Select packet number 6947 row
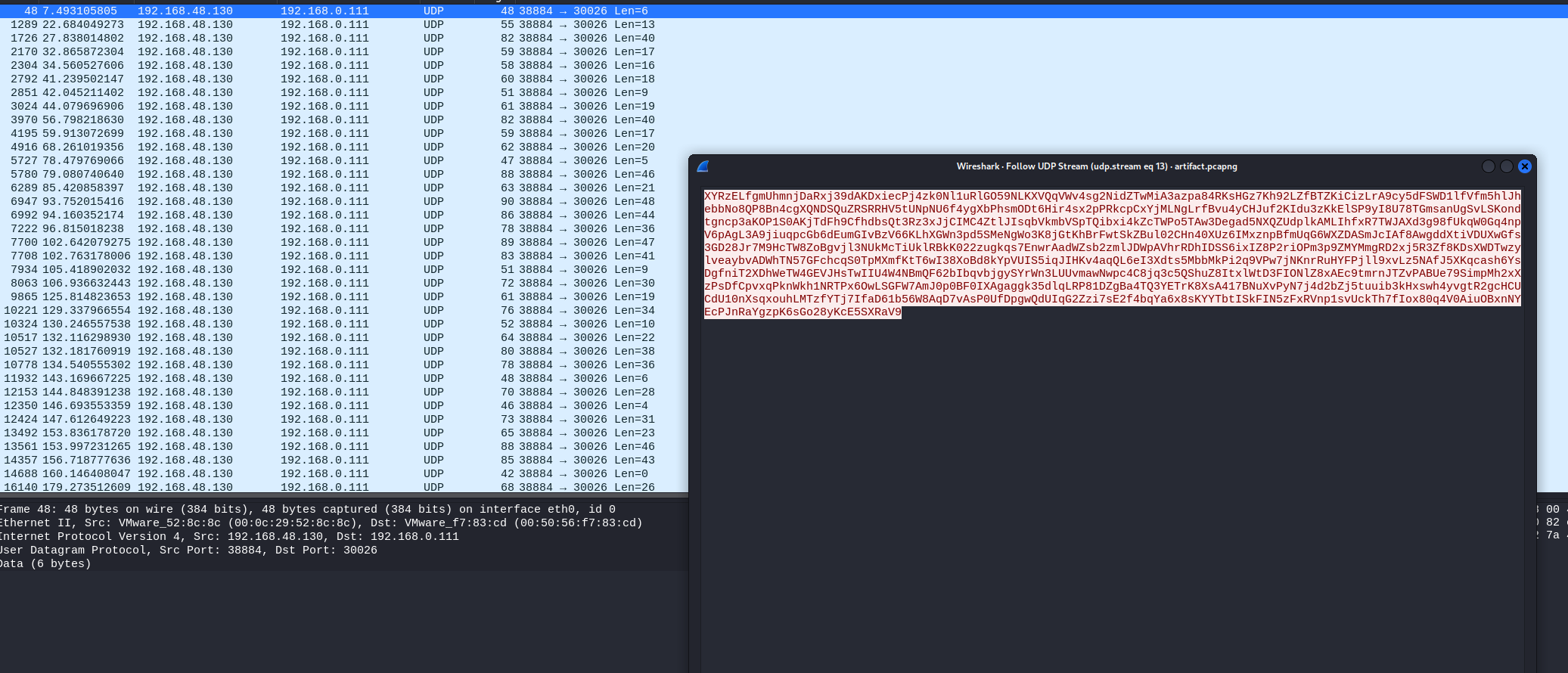1568x673 pixels. point(344,202)
